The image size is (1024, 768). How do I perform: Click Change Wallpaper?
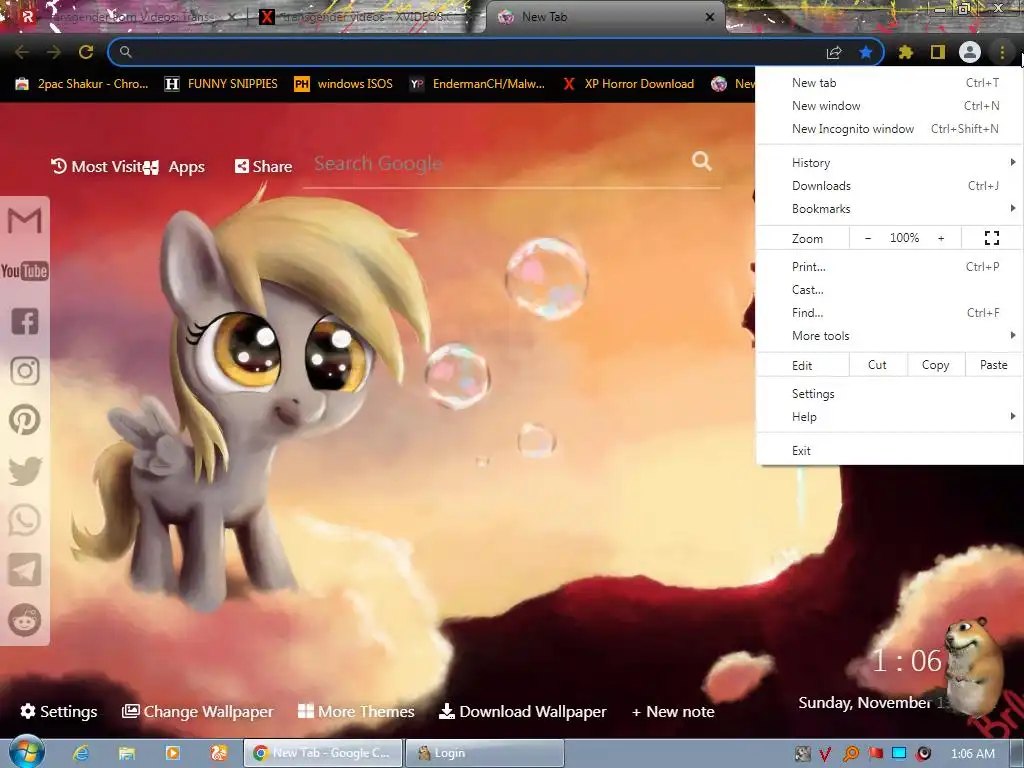tap(198, 711)
